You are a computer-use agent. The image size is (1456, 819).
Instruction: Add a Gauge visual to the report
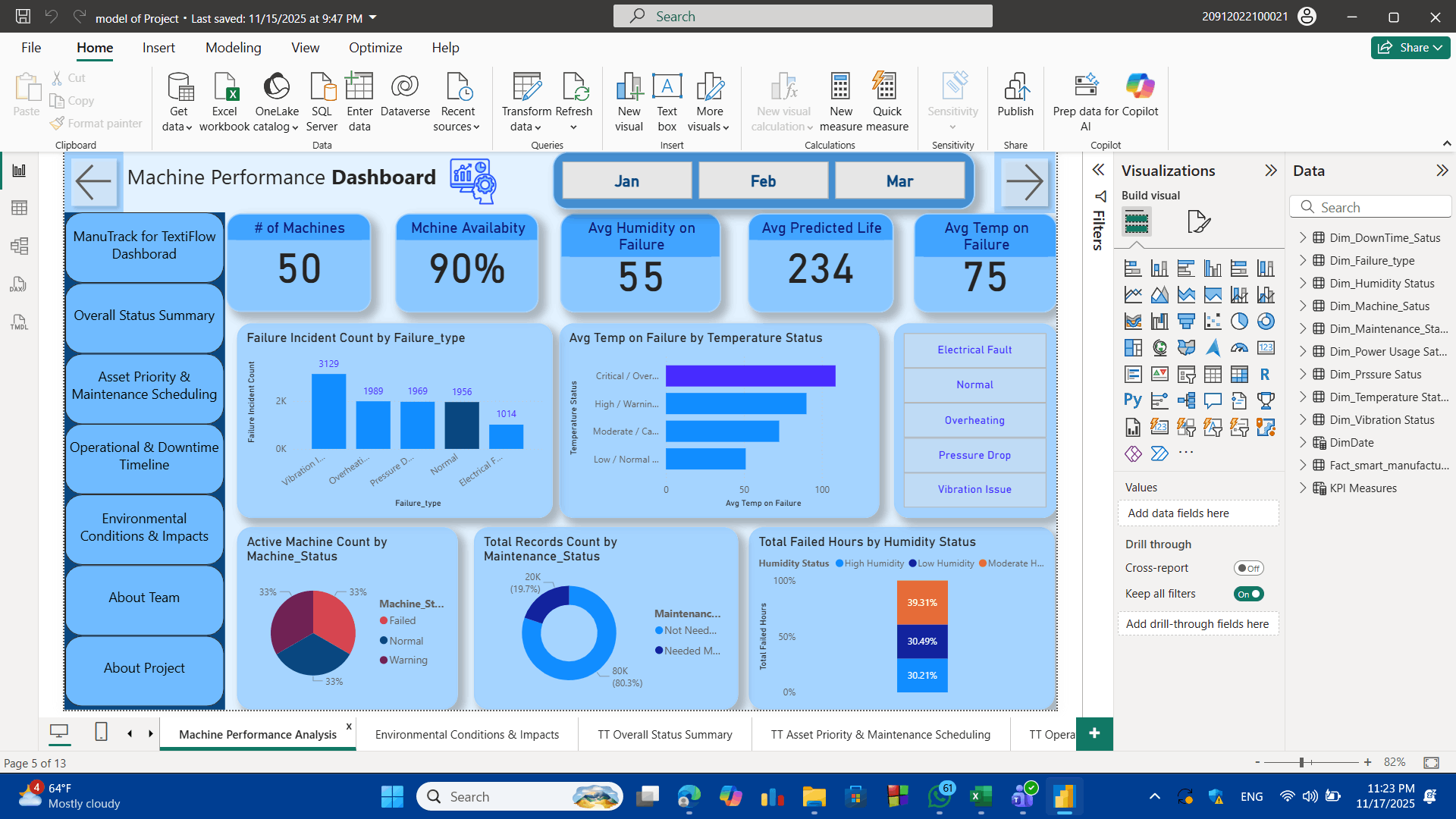(x=1240, y=347)
